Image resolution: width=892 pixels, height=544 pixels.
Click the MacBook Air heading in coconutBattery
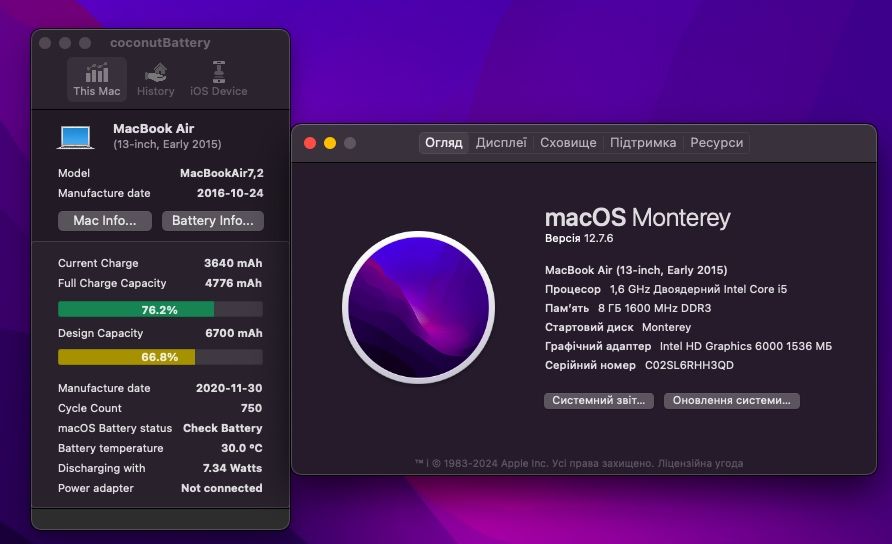point(154,129)
